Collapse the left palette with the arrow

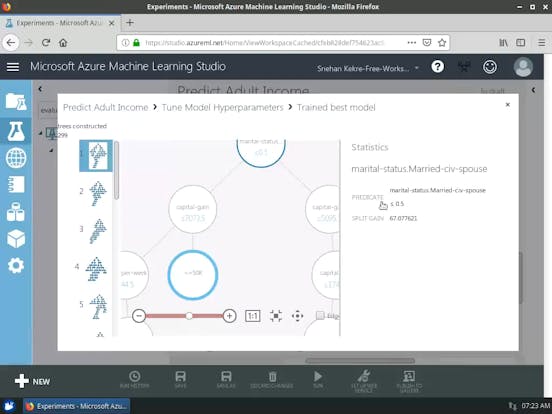pos(40,89)
